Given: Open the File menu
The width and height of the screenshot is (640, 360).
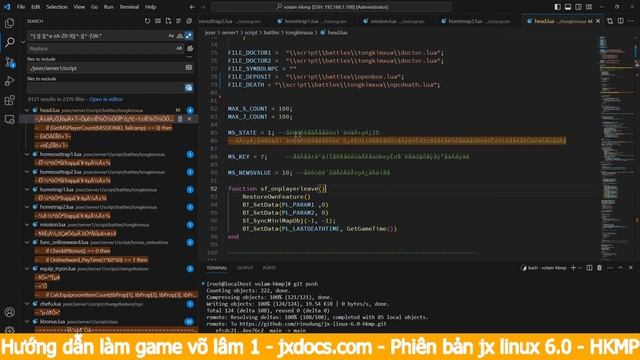Looking at the screenshot, I should [x=21, y=7].
